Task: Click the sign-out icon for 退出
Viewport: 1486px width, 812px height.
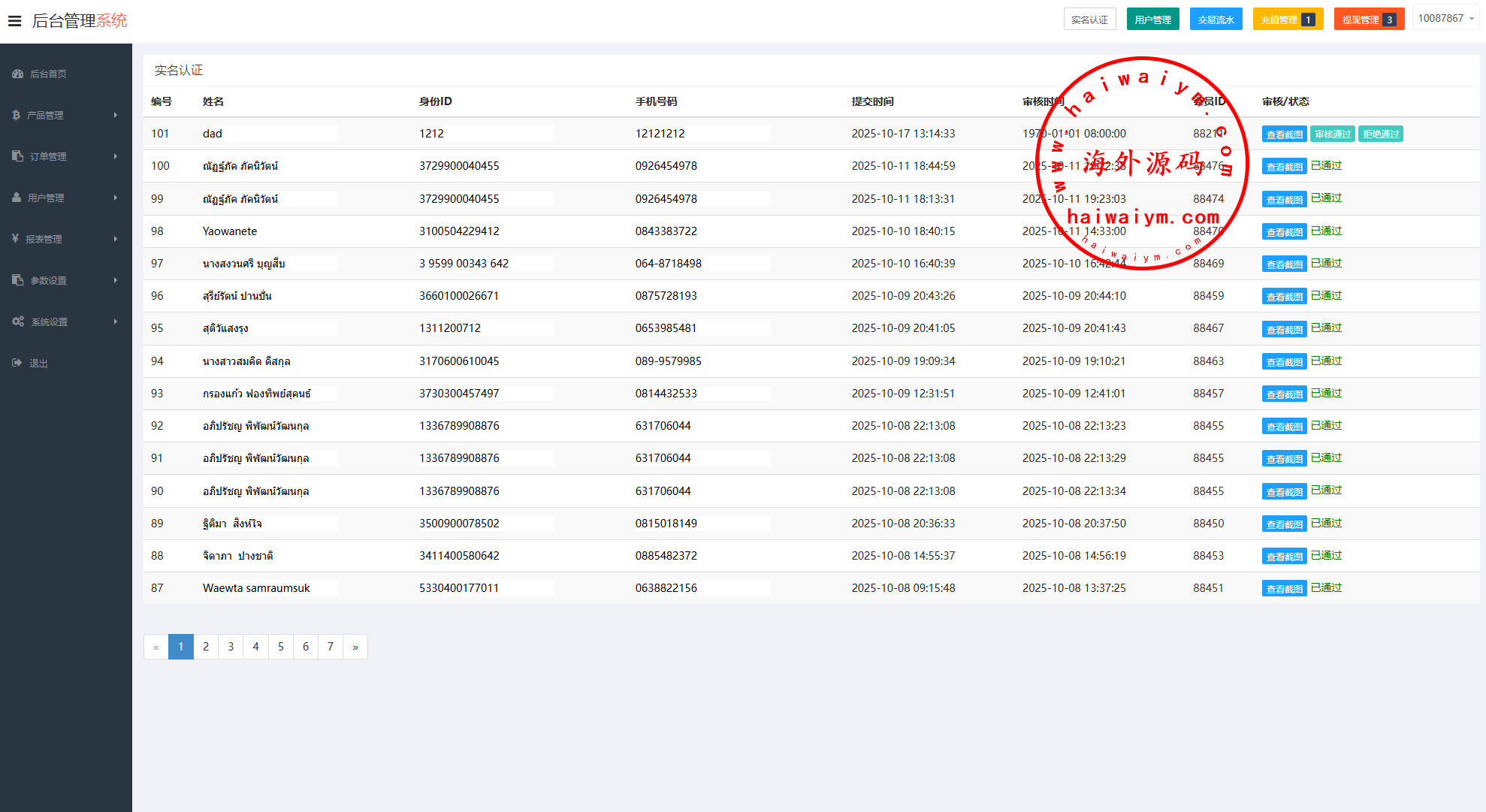Action: 17,363
